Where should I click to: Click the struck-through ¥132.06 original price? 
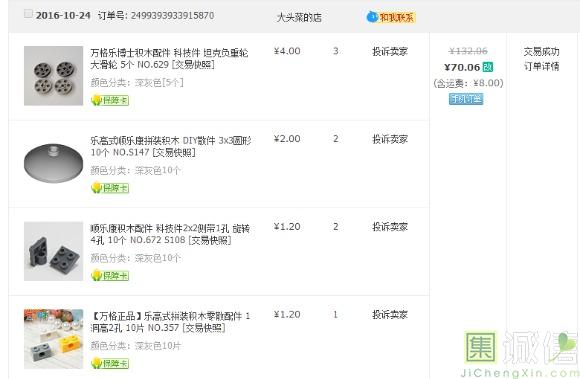click(x=468, y=51)
